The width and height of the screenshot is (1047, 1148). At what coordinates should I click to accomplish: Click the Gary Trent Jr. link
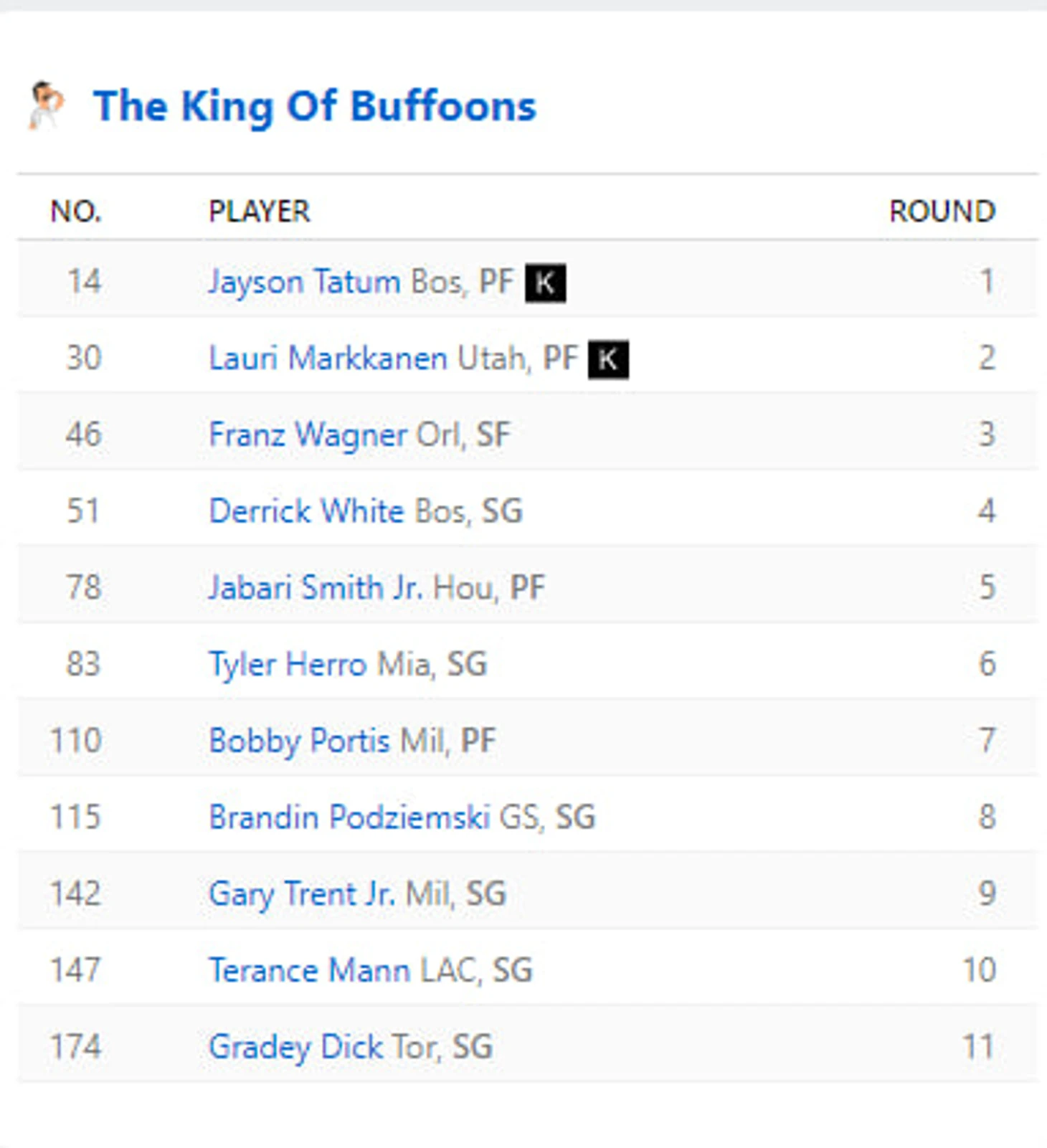click(302, 894)
